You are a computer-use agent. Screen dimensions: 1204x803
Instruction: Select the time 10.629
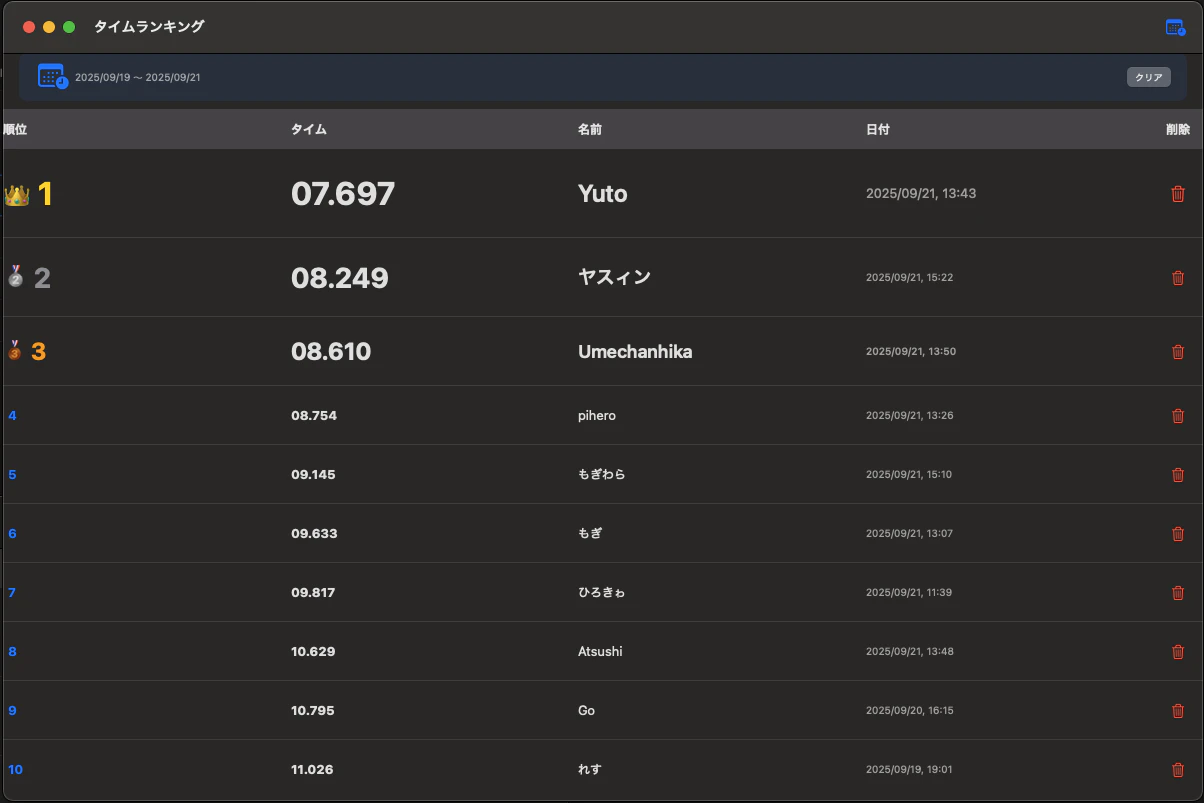314,652
